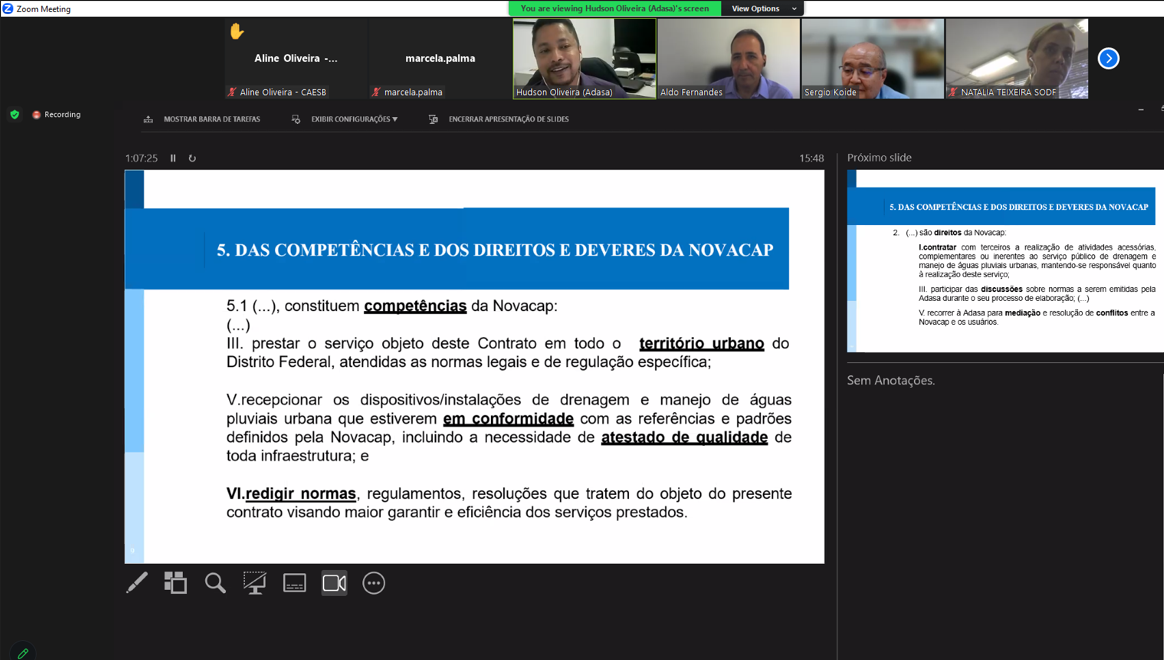1164x660 pixels.
Task: Minimize the presenter view window
Action: click(x=1141, y=110)
